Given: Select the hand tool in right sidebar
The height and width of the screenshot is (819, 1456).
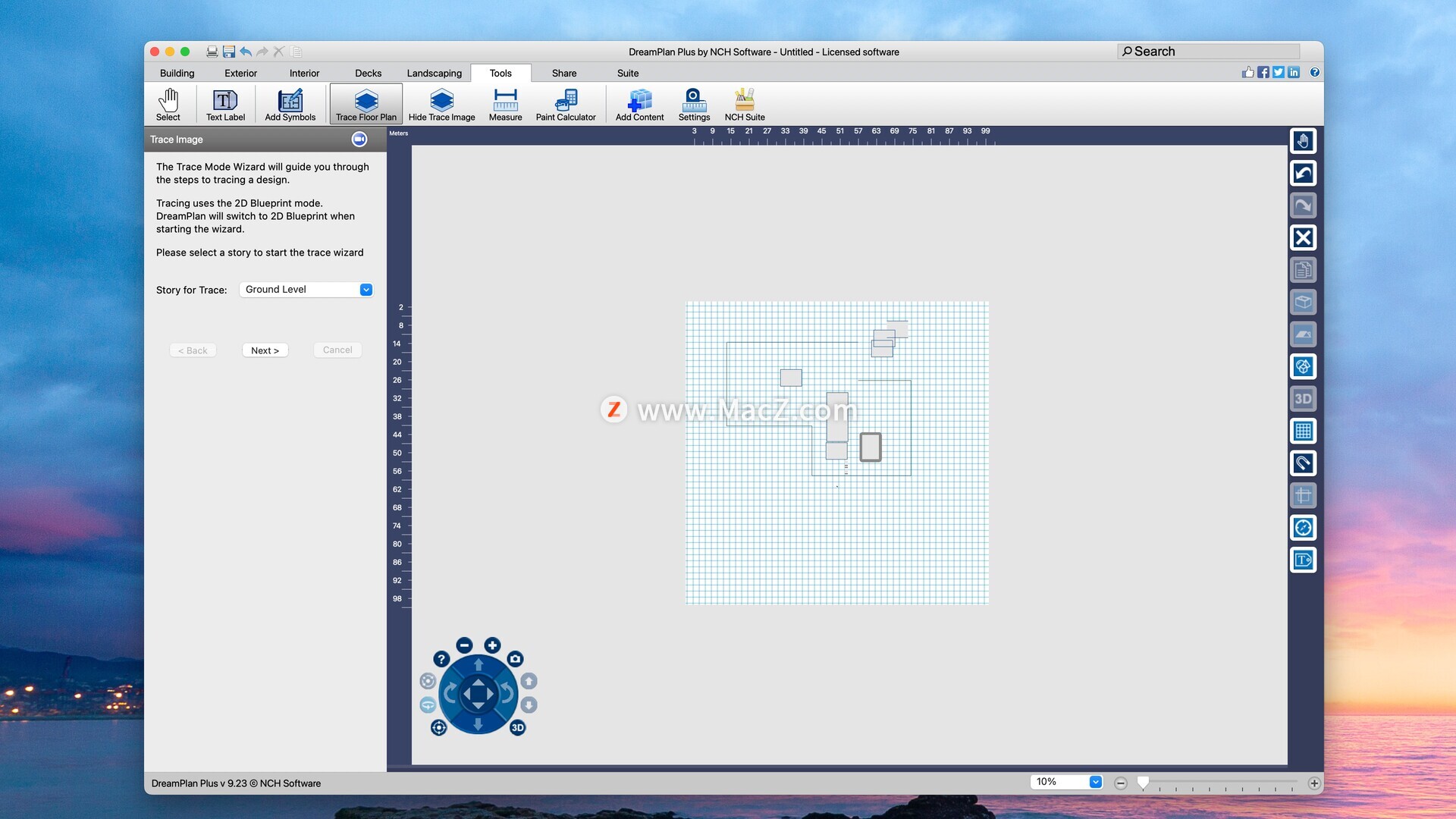Looking at the screenshot, I should coord(1303,141).
